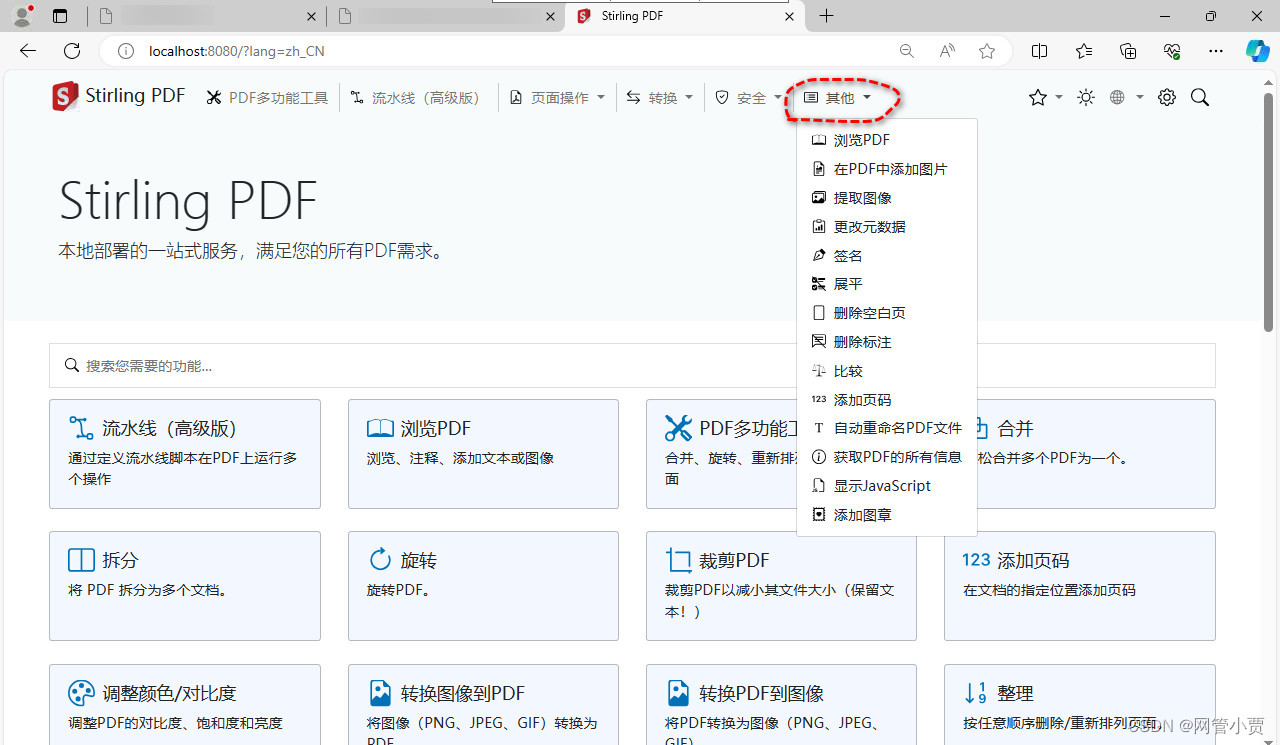Click the 旋转 card rotate icon

click(x=380, y=559)
